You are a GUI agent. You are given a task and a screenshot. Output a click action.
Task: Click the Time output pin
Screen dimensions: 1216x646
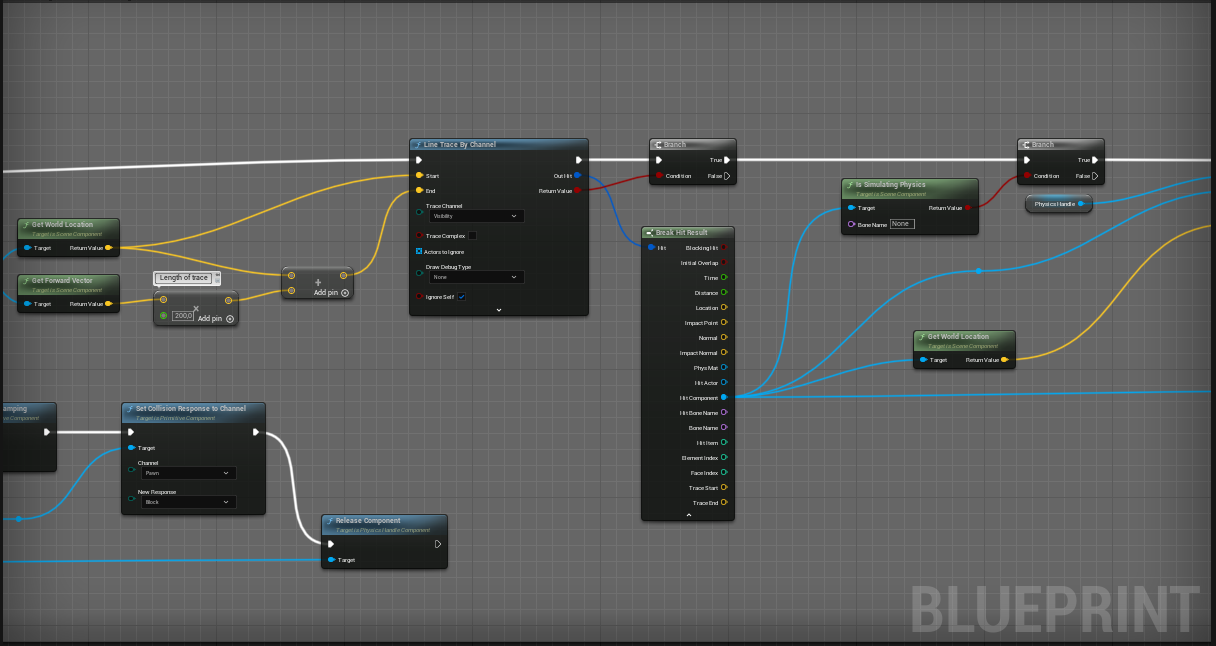724,277
